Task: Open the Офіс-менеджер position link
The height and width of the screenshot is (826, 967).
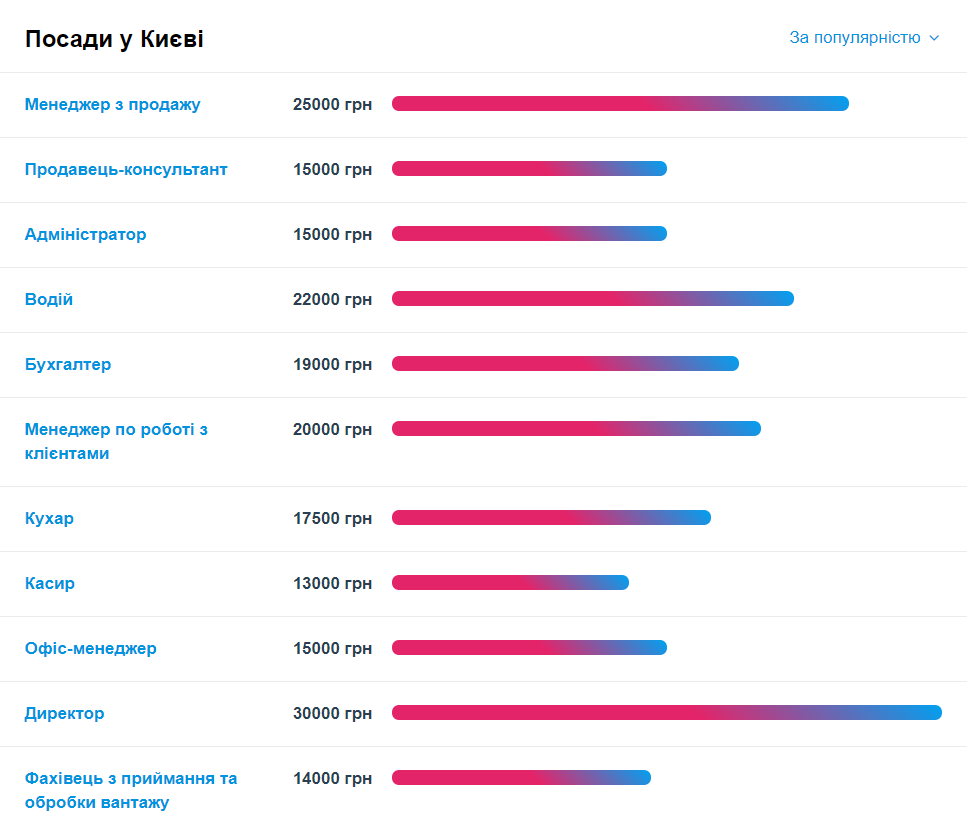Action: (x=91, y=648)
